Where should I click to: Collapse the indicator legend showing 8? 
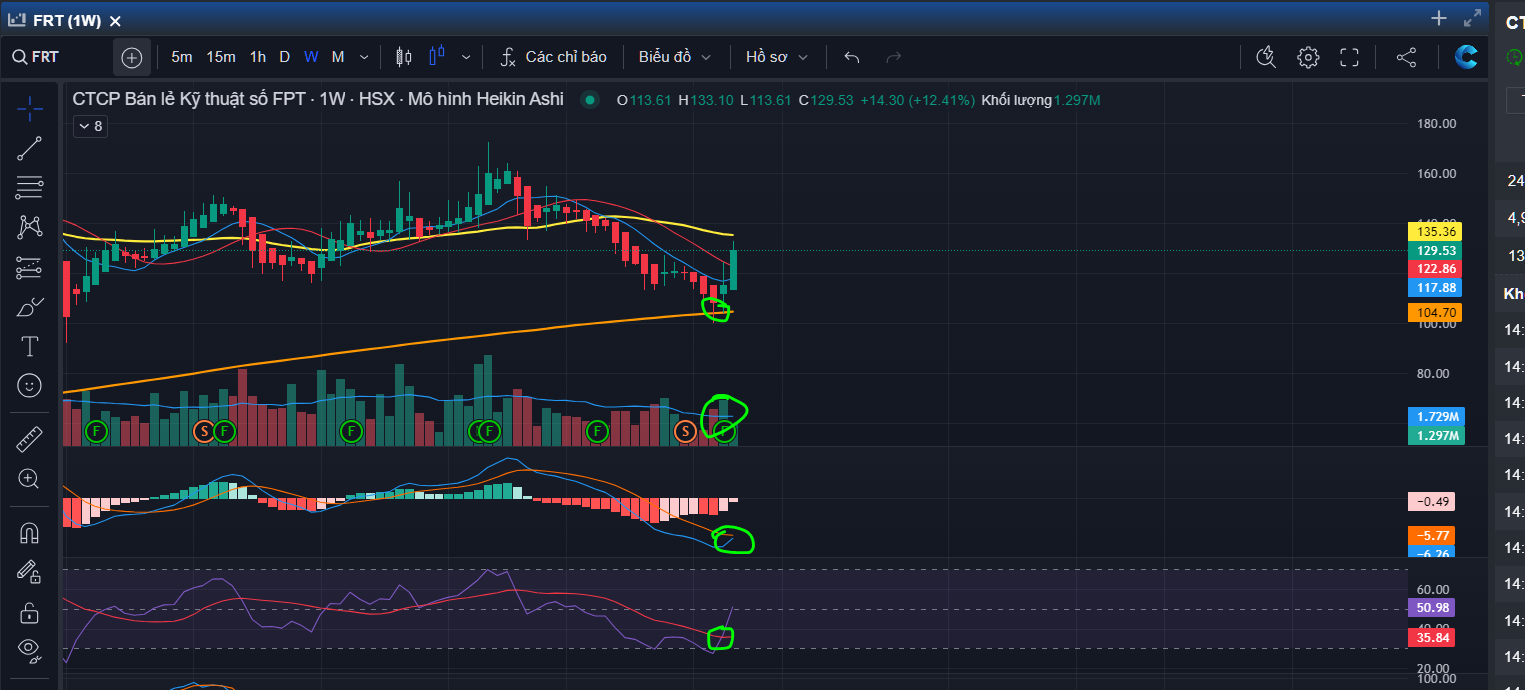click(90, 126)
